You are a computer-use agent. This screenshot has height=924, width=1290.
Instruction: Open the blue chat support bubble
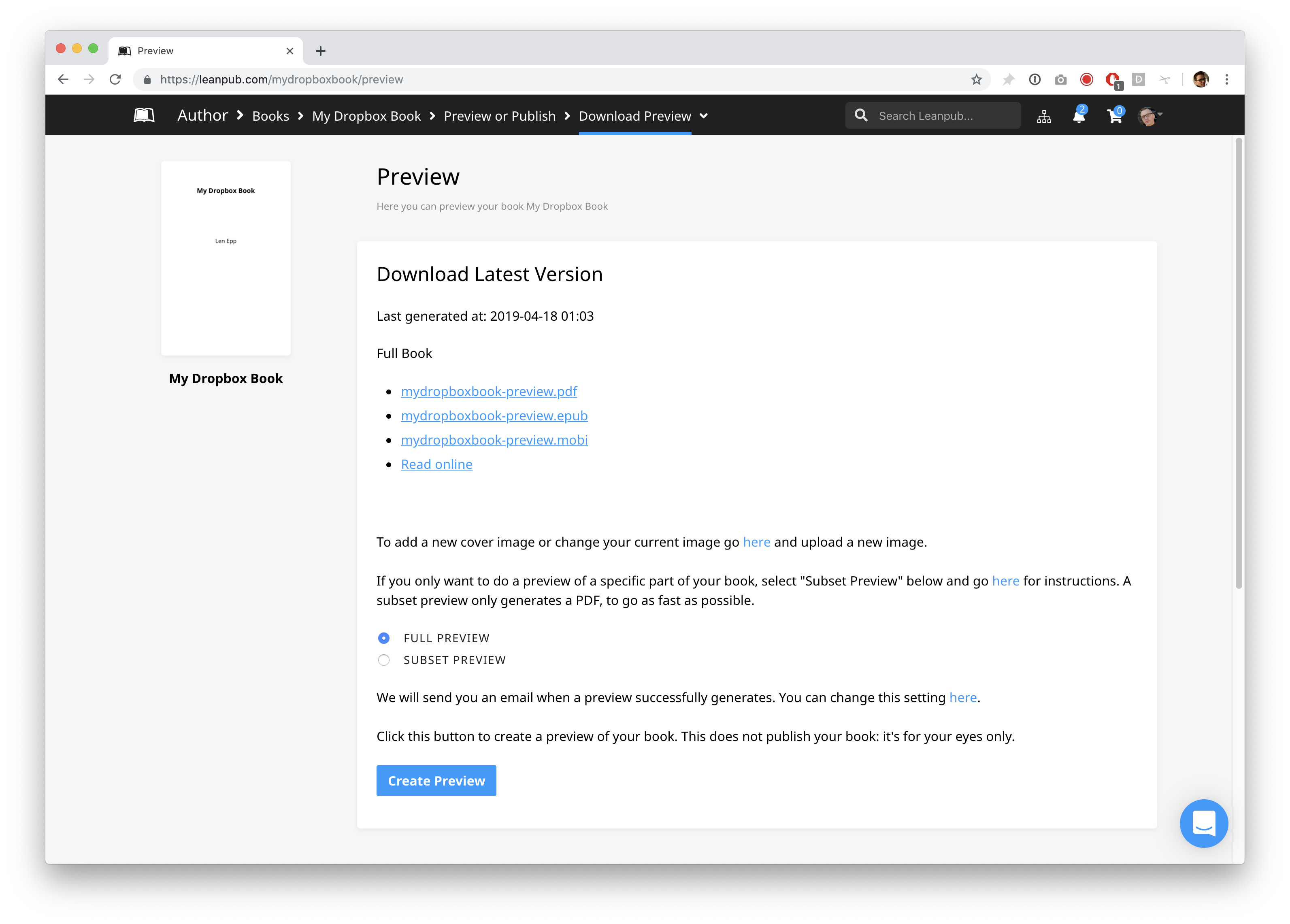coord(1203,823)
